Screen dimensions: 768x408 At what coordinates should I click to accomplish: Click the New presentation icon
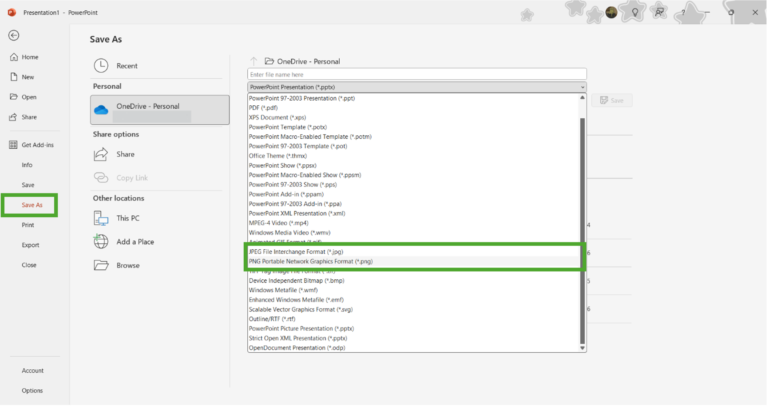tap(14, 77)
